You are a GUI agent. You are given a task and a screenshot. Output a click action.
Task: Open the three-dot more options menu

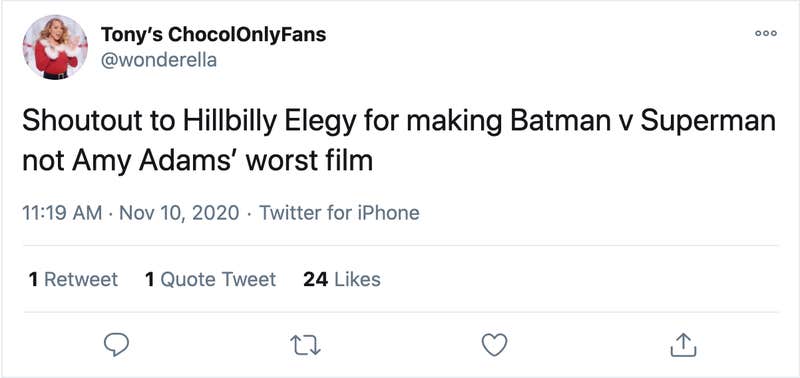pos(766,33)
